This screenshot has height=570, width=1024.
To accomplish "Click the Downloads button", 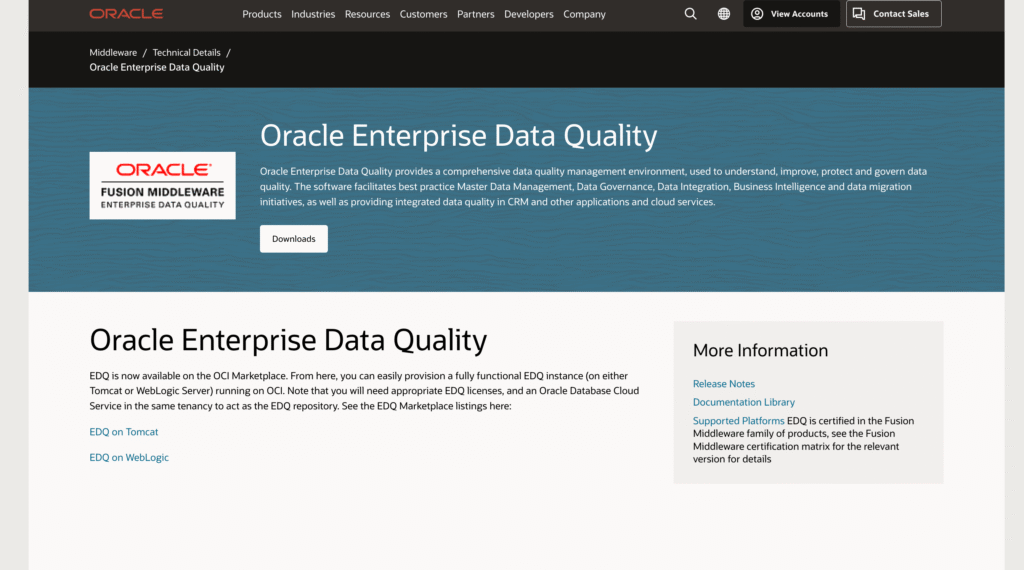I will (294, 239).
